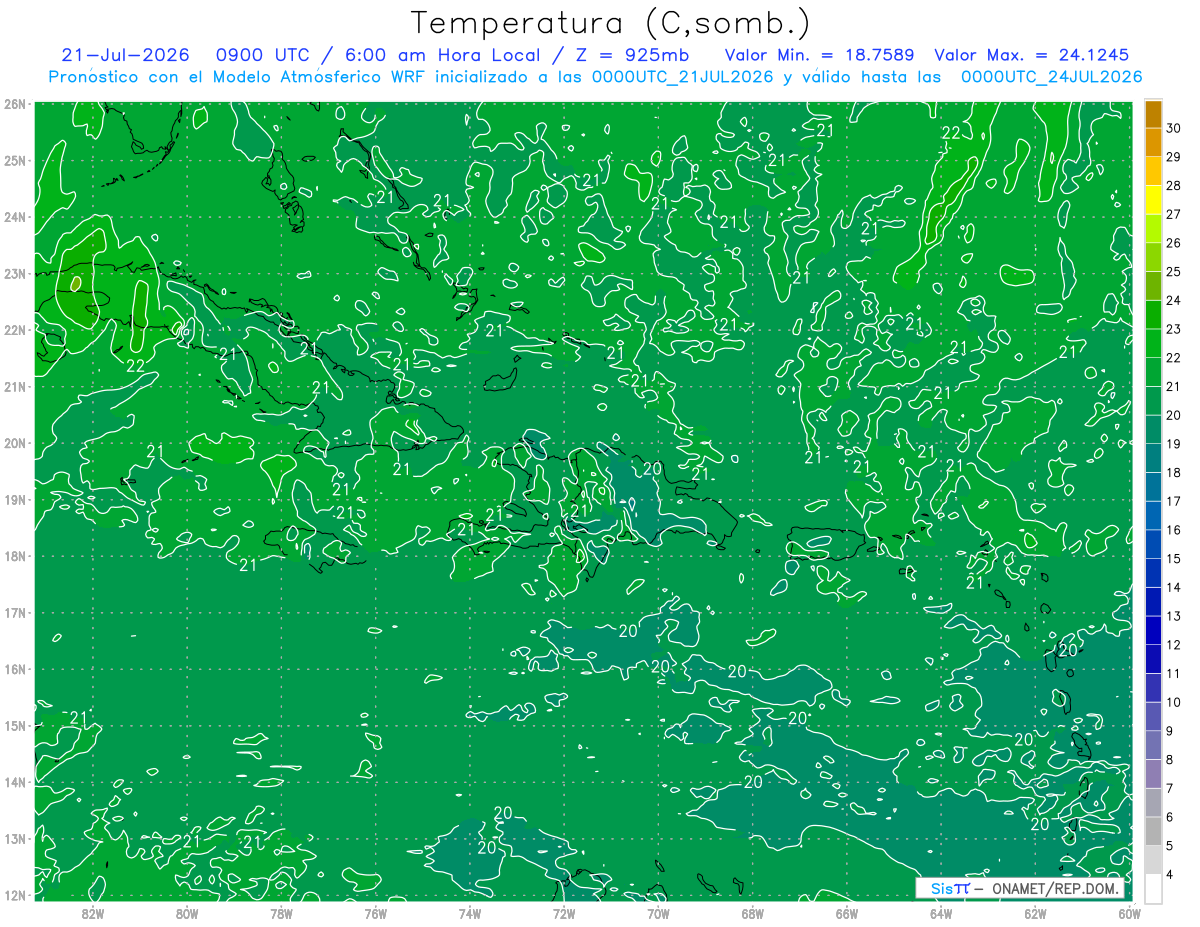Viewport: 1200px width, 927px height.
Task: Click latitude axis label '24N'
Action: click(14, 217)
